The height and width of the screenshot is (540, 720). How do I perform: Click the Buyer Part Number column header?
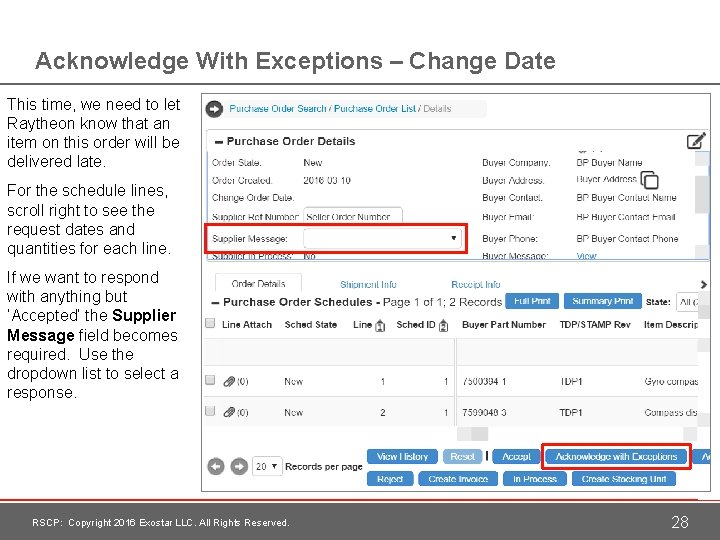pos(504,325)
